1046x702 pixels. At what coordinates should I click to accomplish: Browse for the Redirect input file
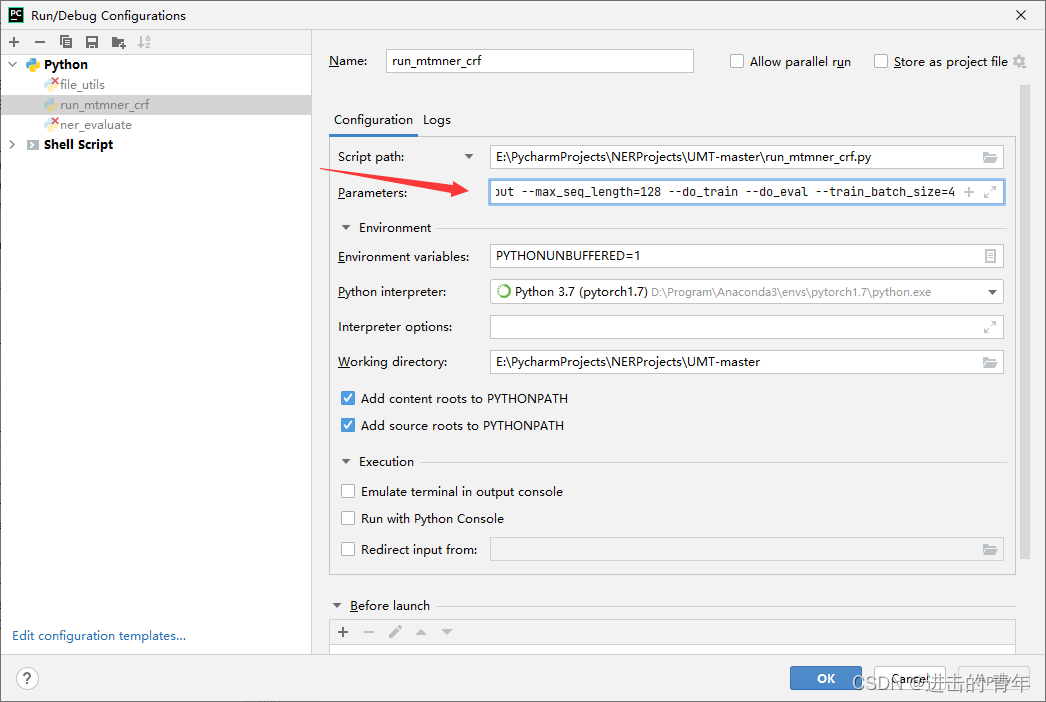coord(990,550)
